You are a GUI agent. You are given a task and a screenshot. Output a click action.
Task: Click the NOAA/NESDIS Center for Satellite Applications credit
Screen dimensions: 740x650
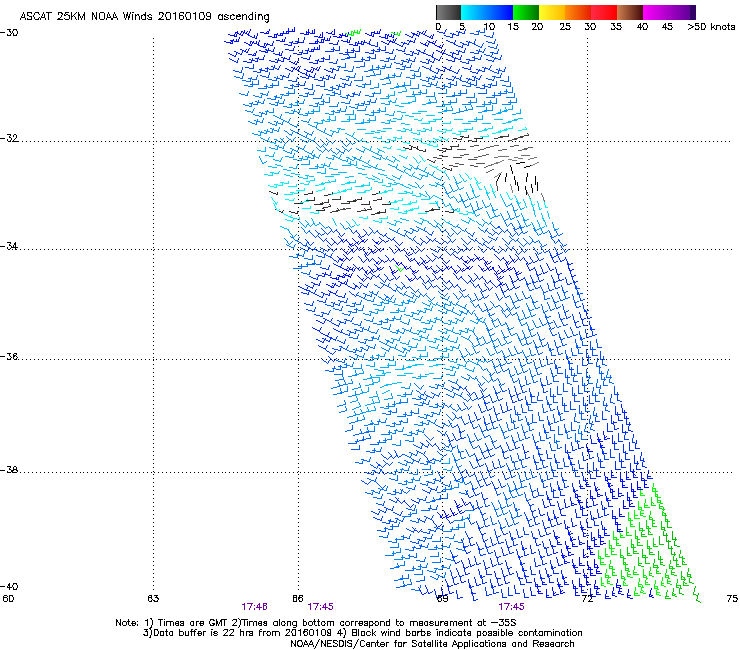point(432,644)
